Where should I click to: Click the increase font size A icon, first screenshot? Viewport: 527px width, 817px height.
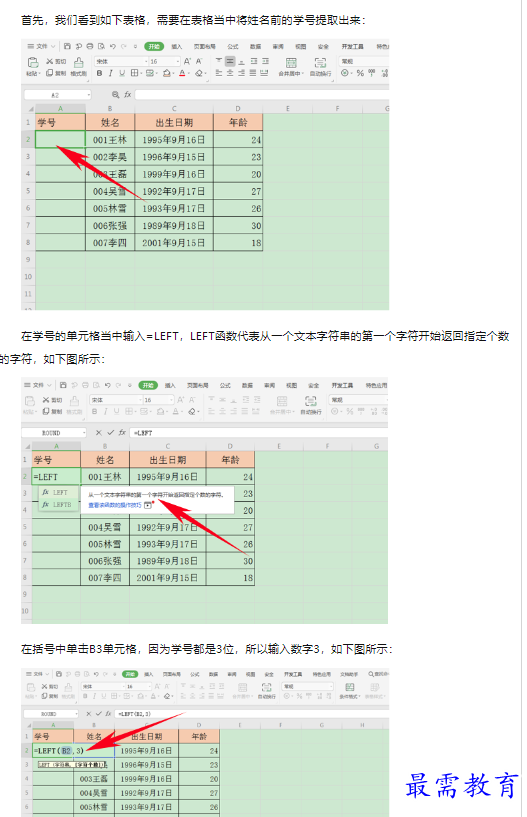[x=187, y=61]
